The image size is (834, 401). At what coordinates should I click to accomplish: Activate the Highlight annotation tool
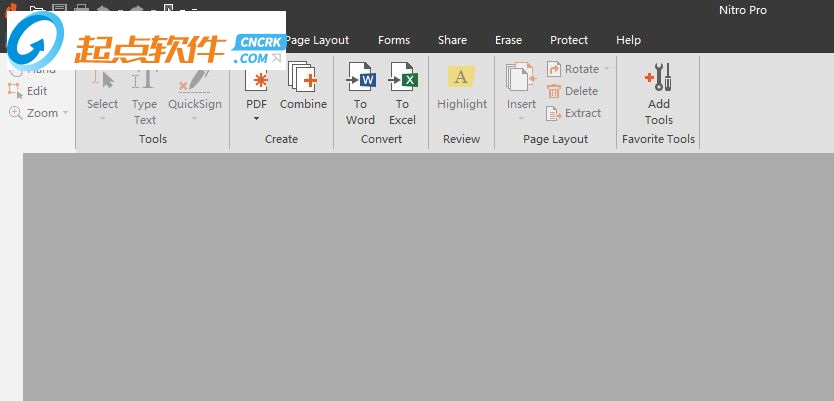(462, 88)
